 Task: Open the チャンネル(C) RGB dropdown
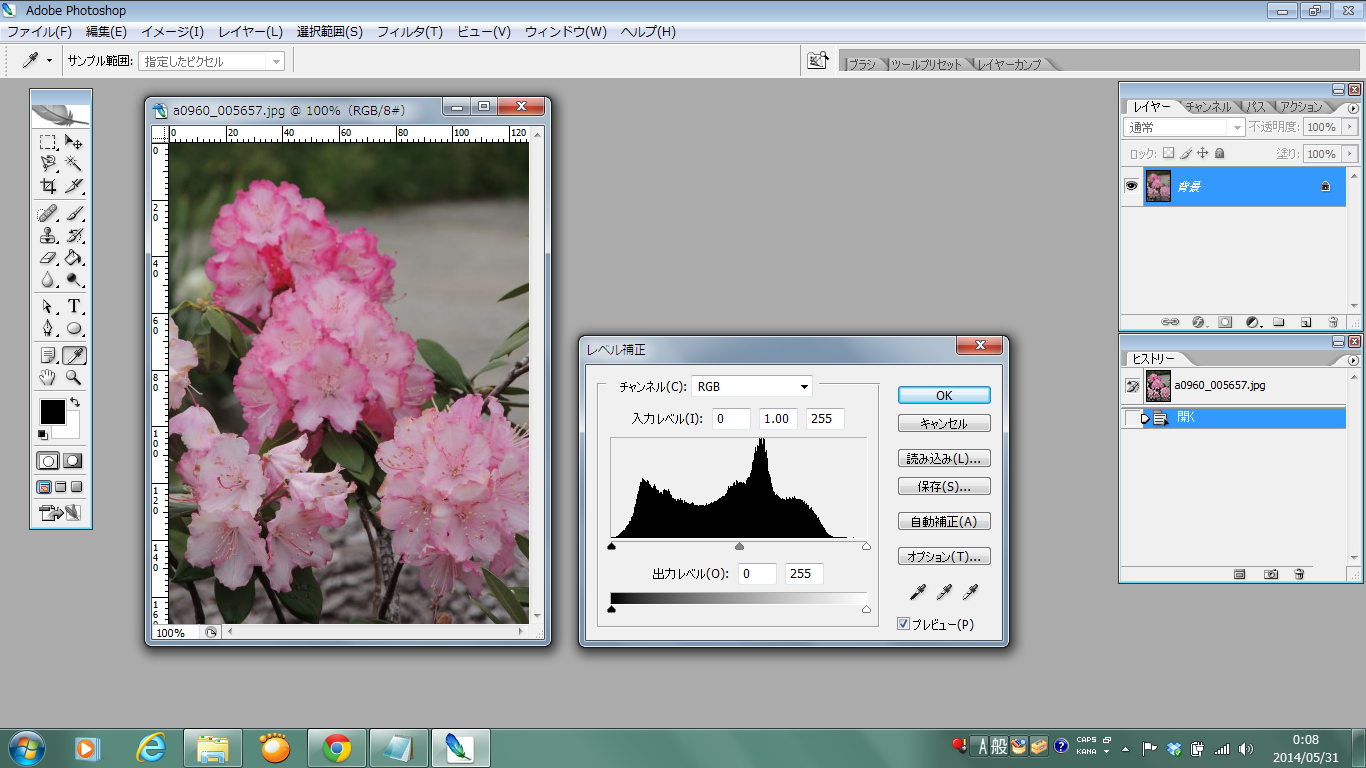(752, 387)
